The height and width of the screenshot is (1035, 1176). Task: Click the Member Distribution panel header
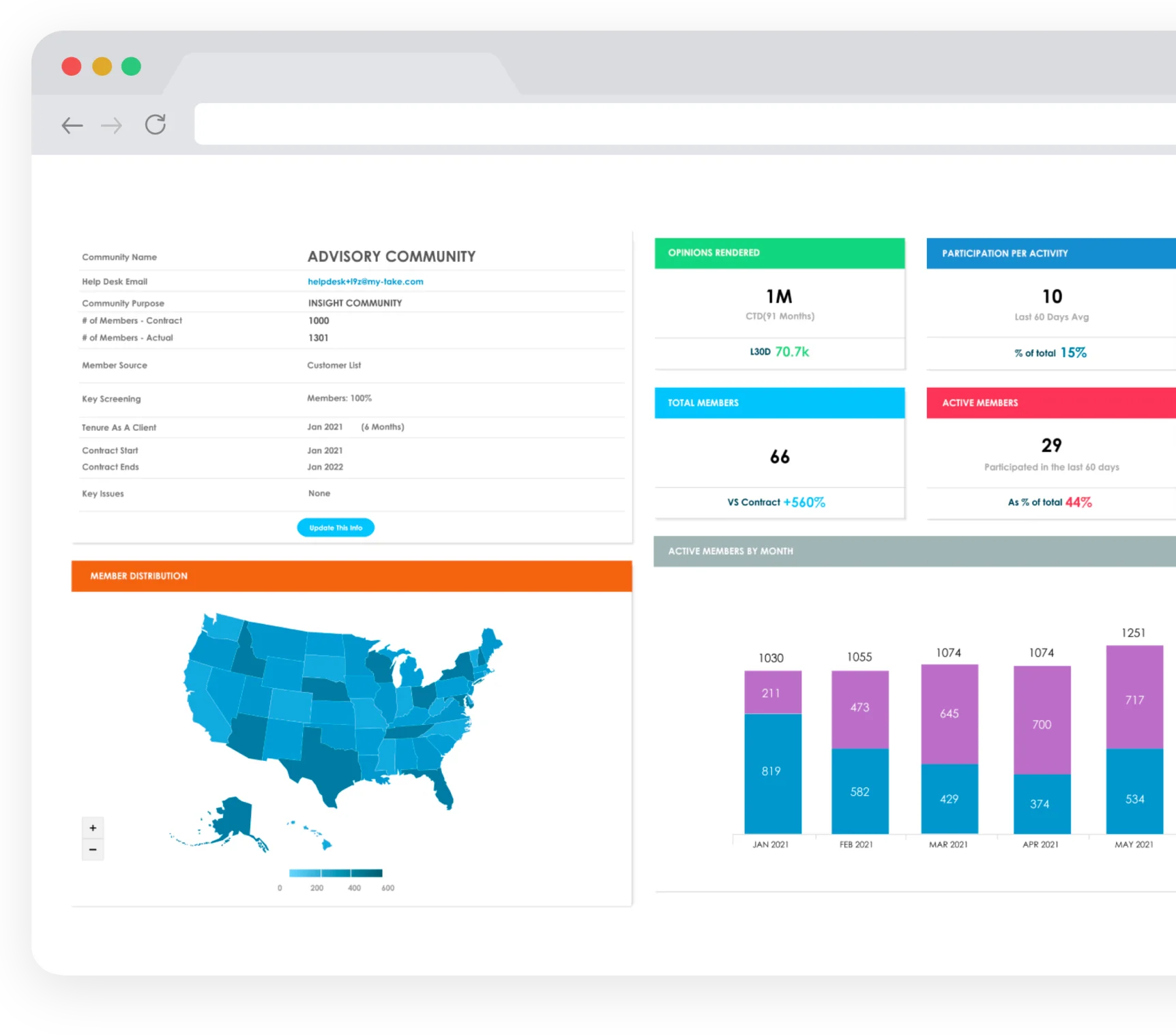click(x=352, y=576)
